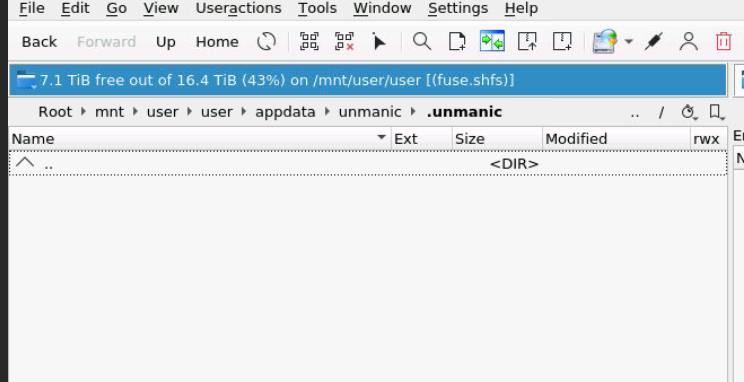The height and width of the screenshot is (382, 744).
Task: Click the black arrow pointer toolbar icon
Action: tap(379, 42)
